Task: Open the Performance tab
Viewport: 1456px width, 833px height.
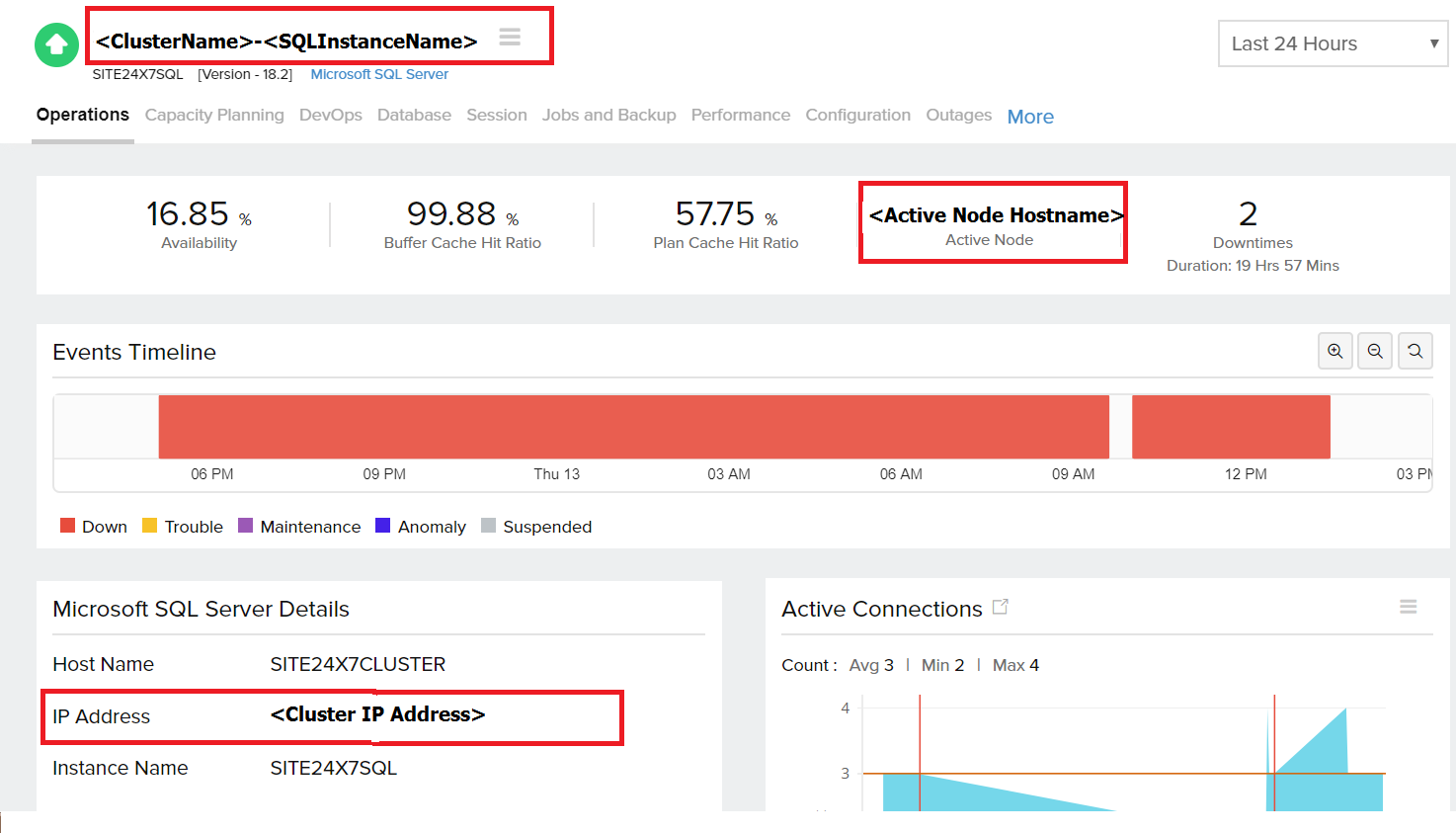Action: (x=740, y=115)
